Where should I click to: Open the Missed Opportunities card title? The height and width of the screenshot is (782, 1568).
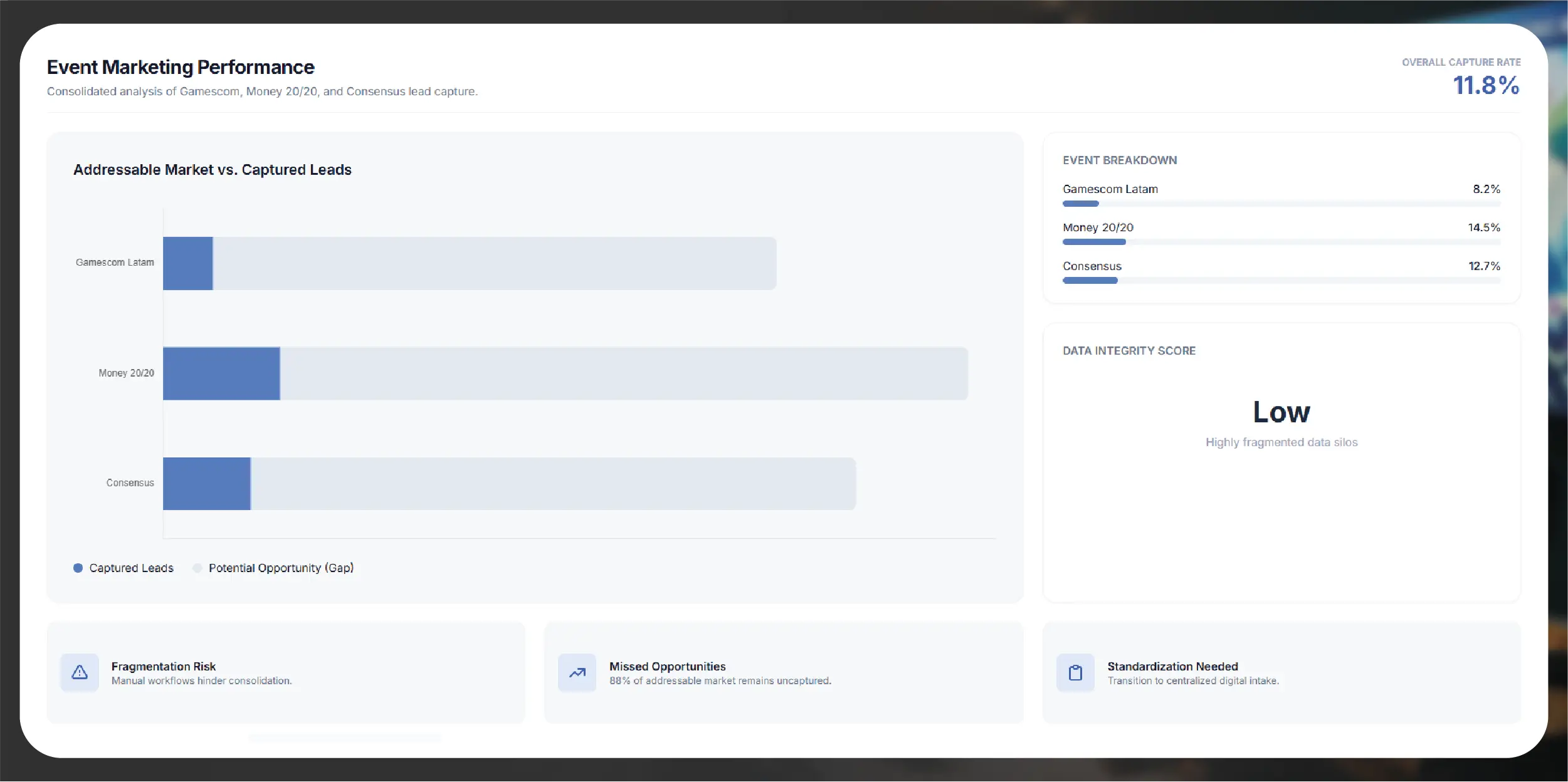[667, 666]
